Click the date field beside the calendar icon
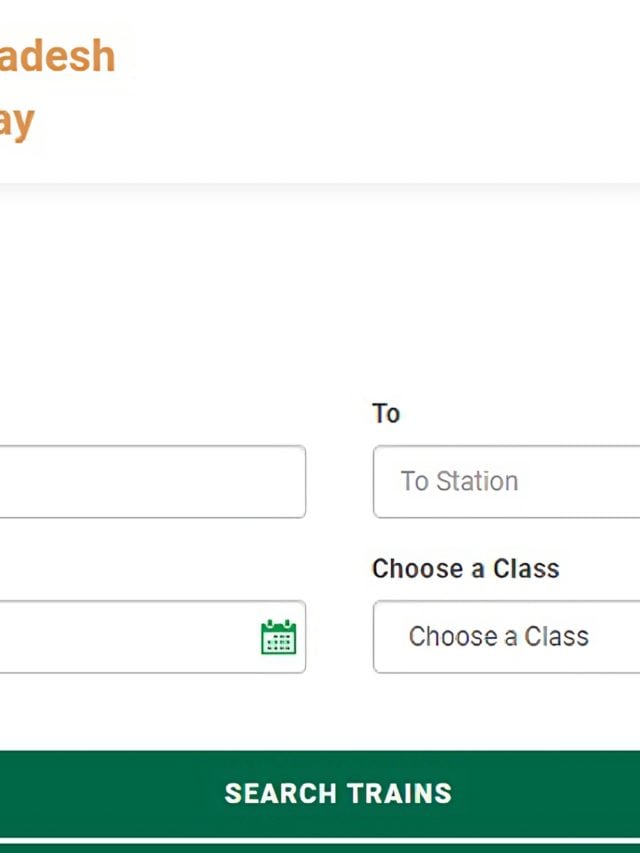 point(153,636)
